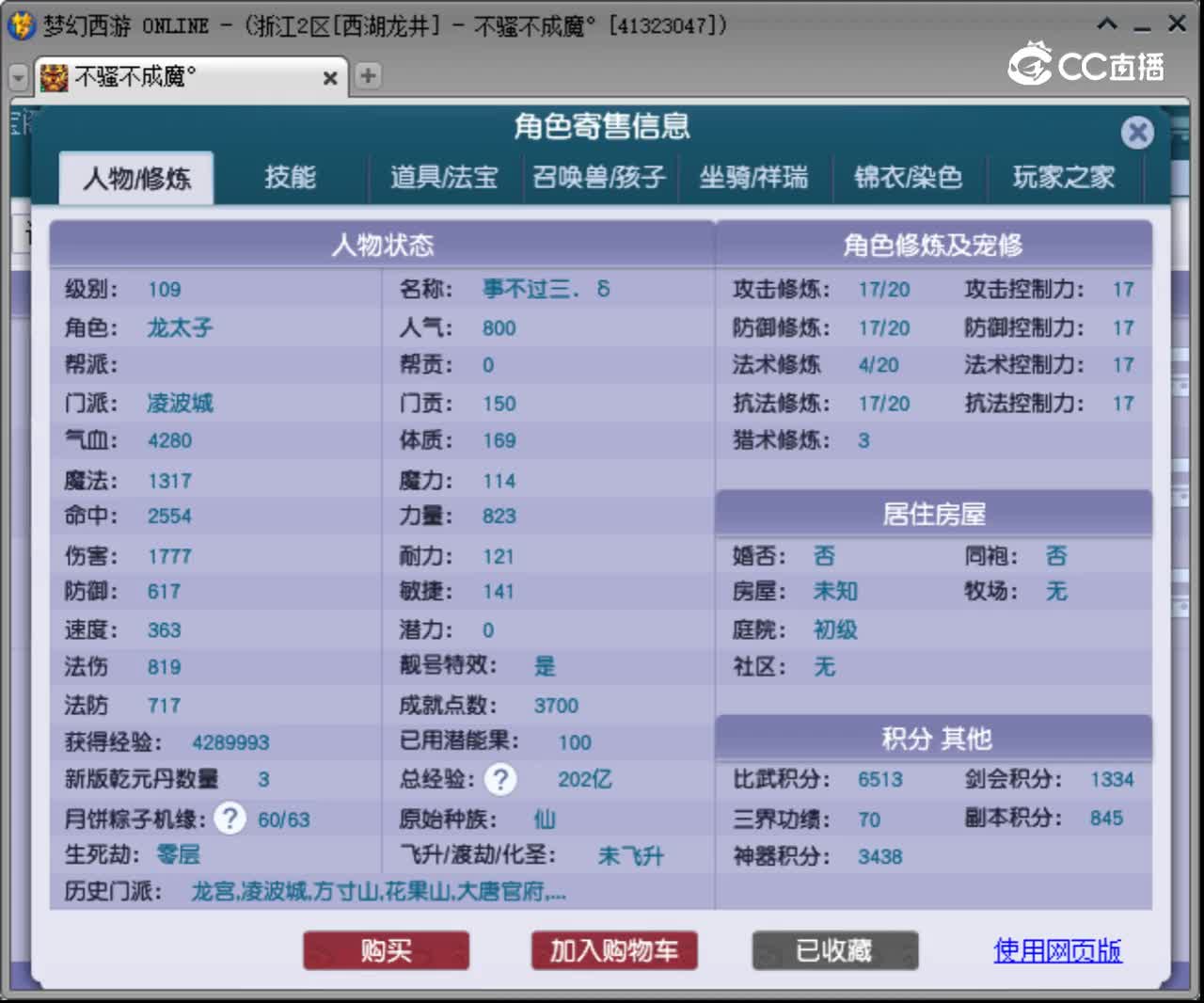Switch to the 人物/修炼 tab
The image size is (1204, 1003).
136,178
